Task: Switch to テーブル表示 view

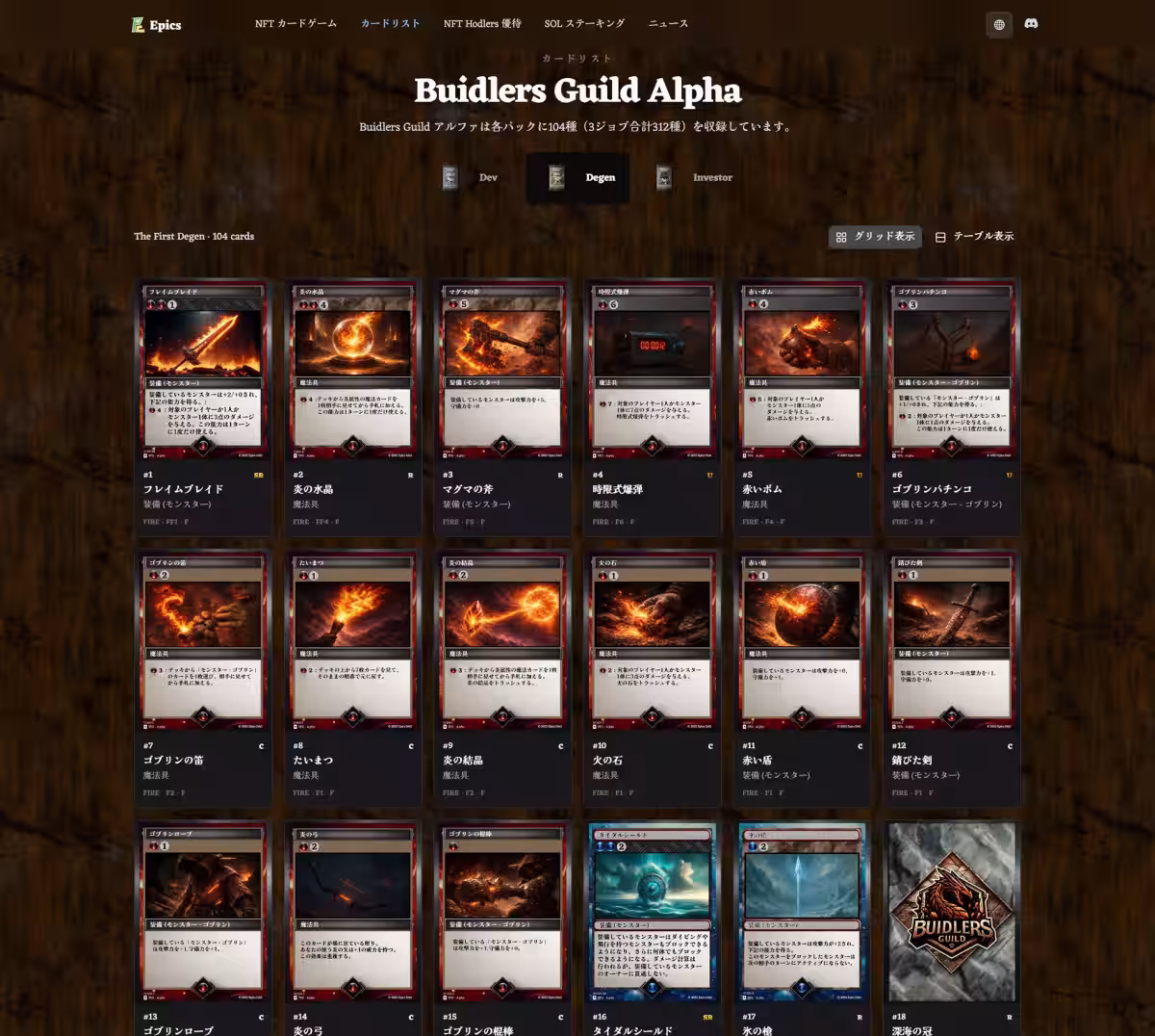Action: [x=974, y=237]
